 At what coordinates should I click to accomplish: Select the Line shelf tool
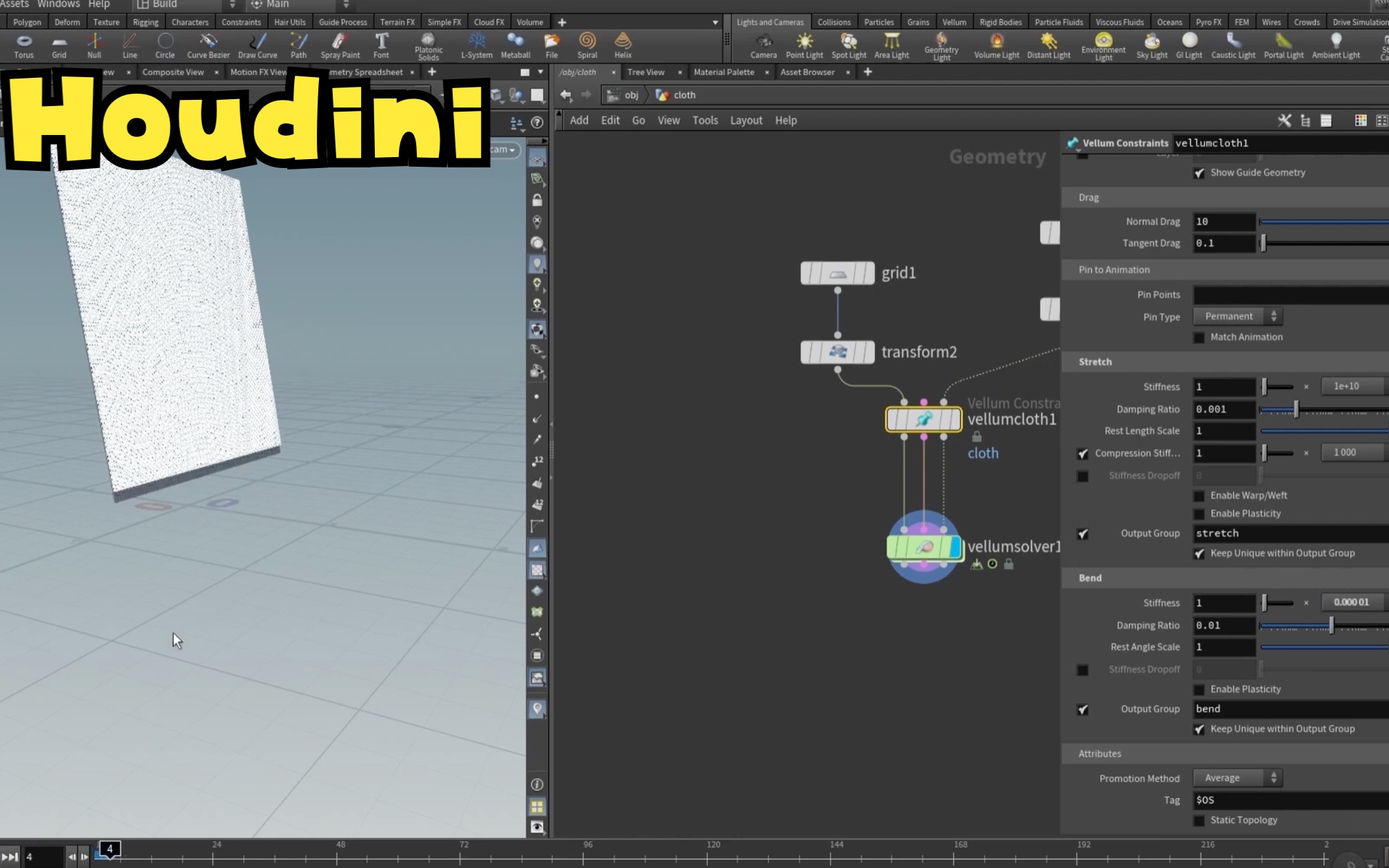pos(130,45)
